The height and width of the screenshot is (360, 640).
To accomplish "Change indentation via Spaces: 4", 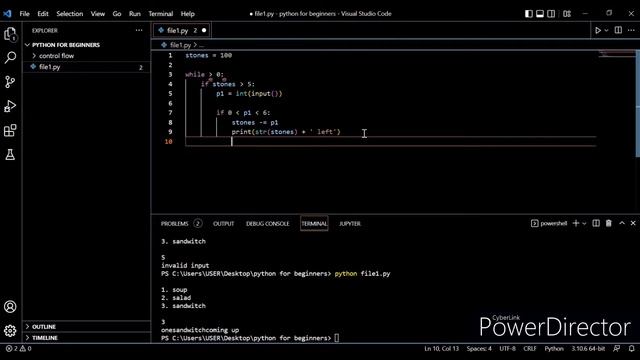I will pos(479,349).
